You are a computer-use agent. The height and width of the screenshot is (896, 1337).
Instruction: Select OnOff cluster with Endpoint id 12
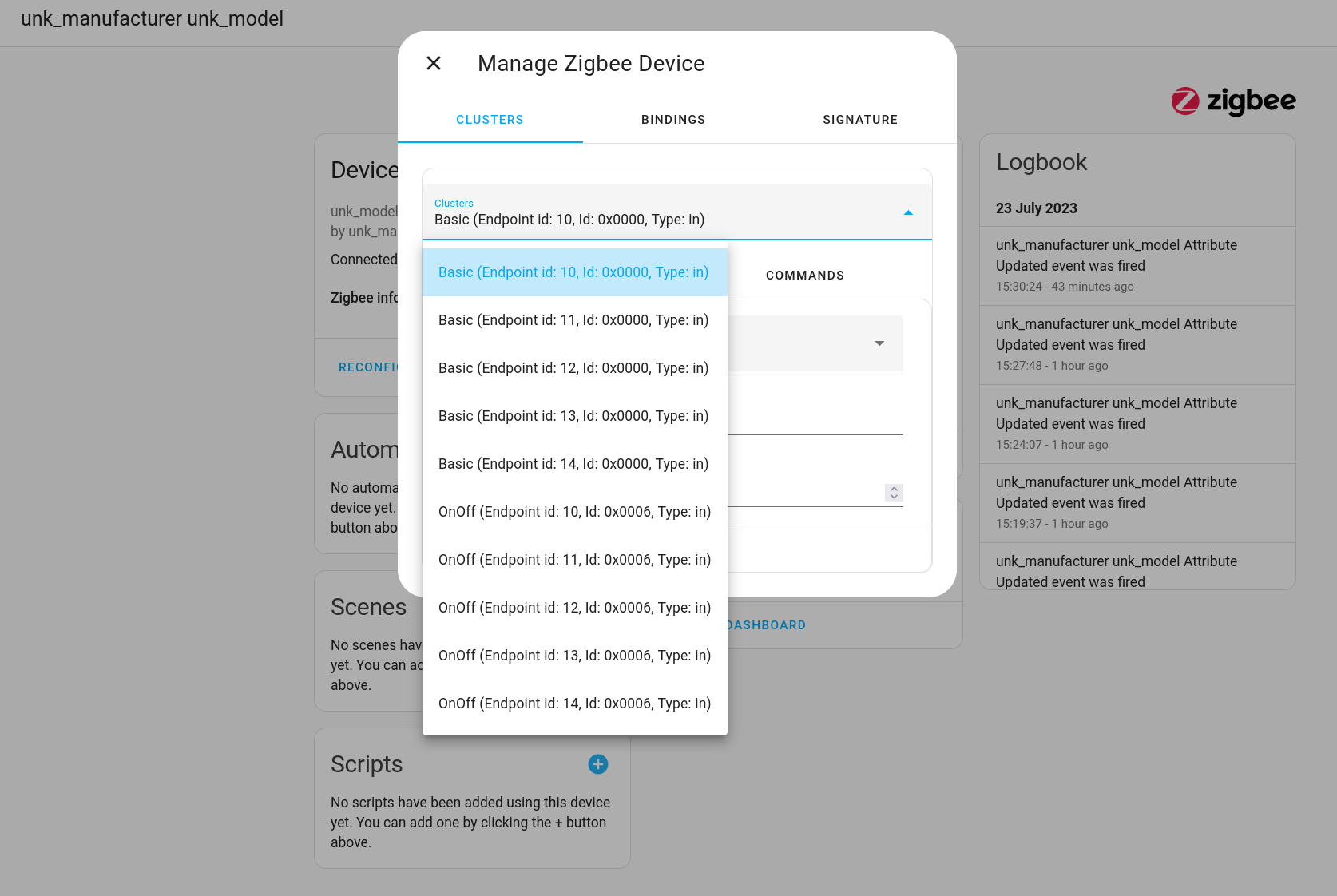[574, 608]
